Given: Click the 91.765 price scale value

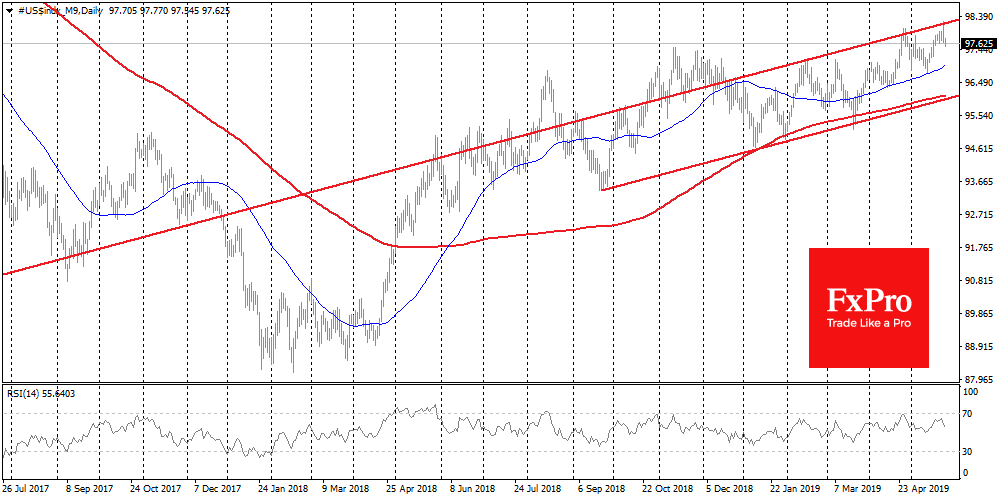Looking at the screenshot, I should click(977, 248).
